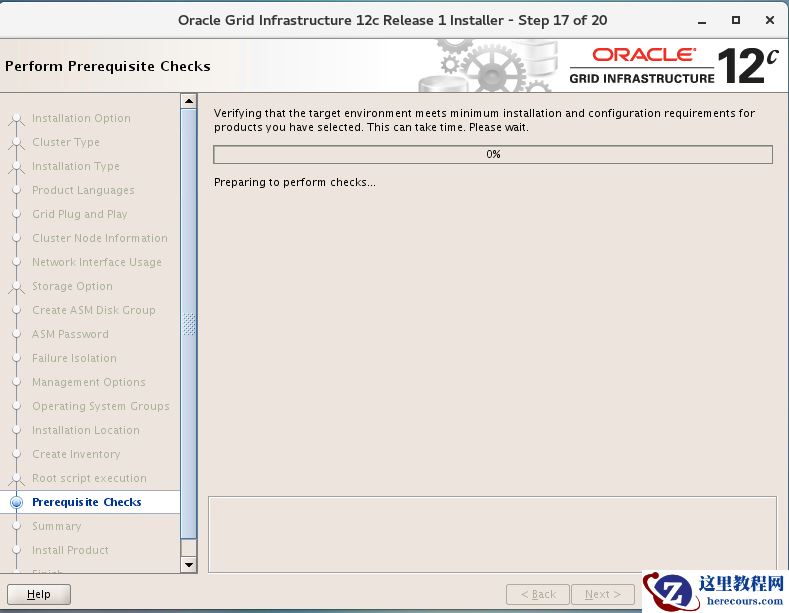Click the Help button
789x613 pixels.
coord(39,594)
